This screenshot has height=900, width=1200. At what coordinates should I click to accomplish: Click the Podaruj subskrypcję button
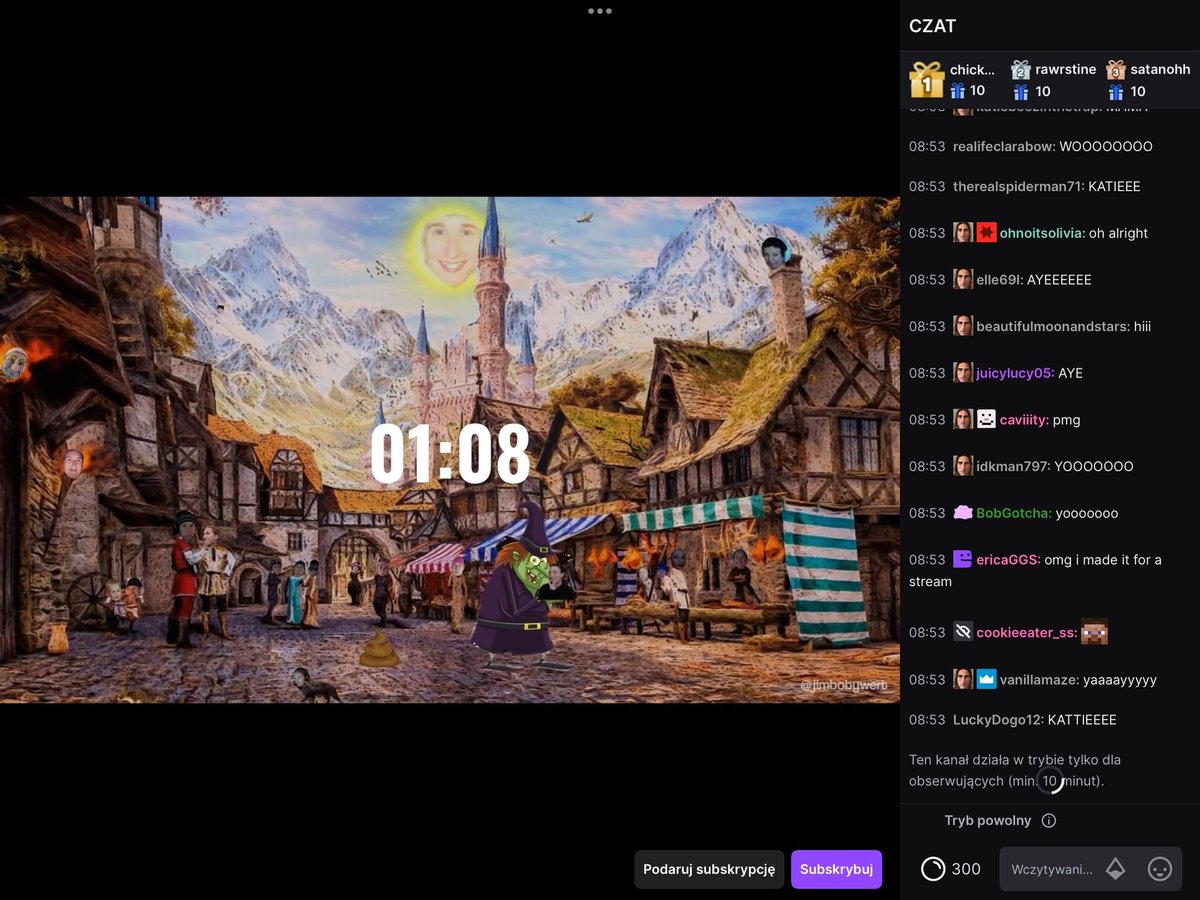(709, 869)
